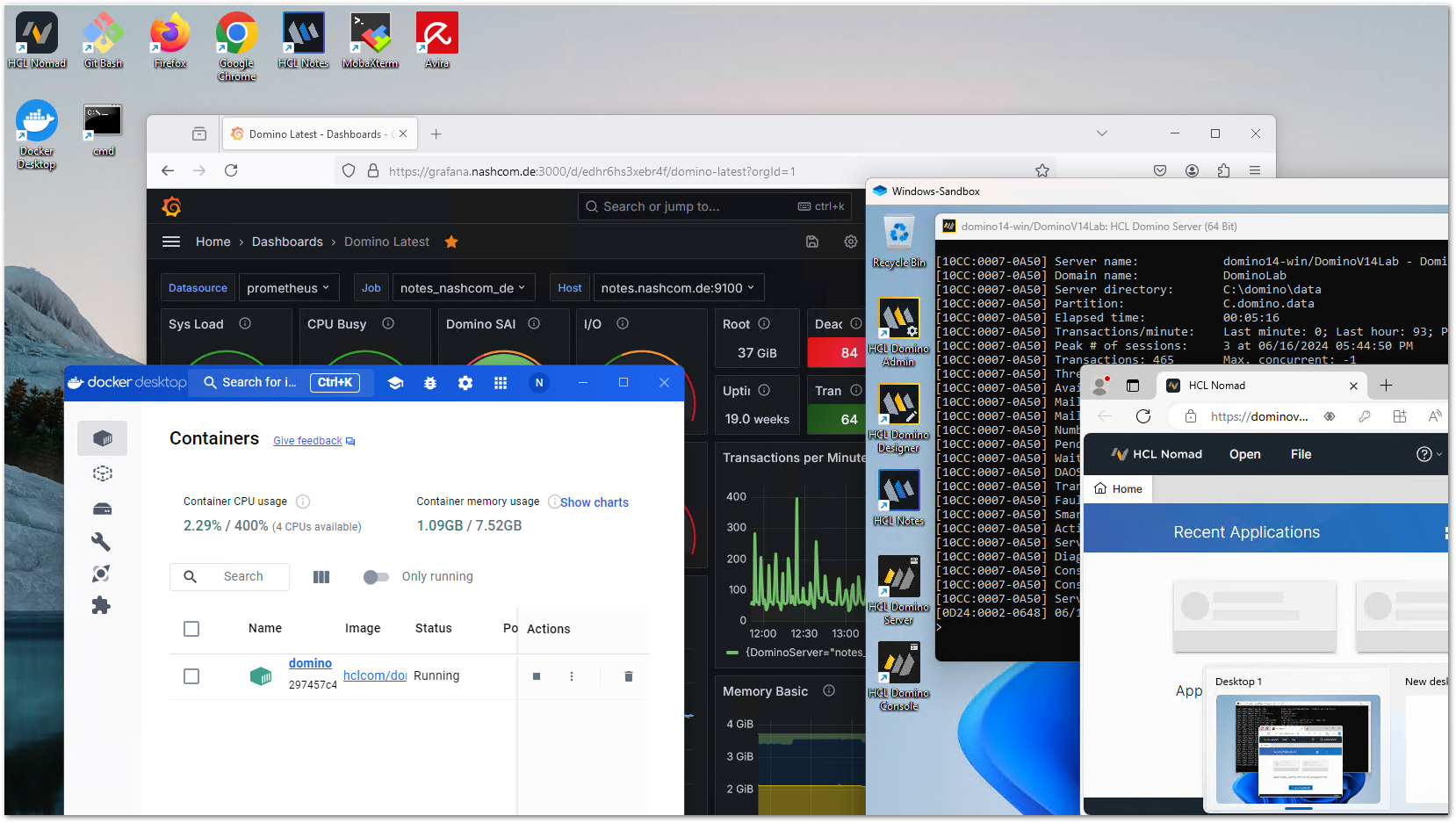Open new tab in Edge browser

[x=1387, y=386]
